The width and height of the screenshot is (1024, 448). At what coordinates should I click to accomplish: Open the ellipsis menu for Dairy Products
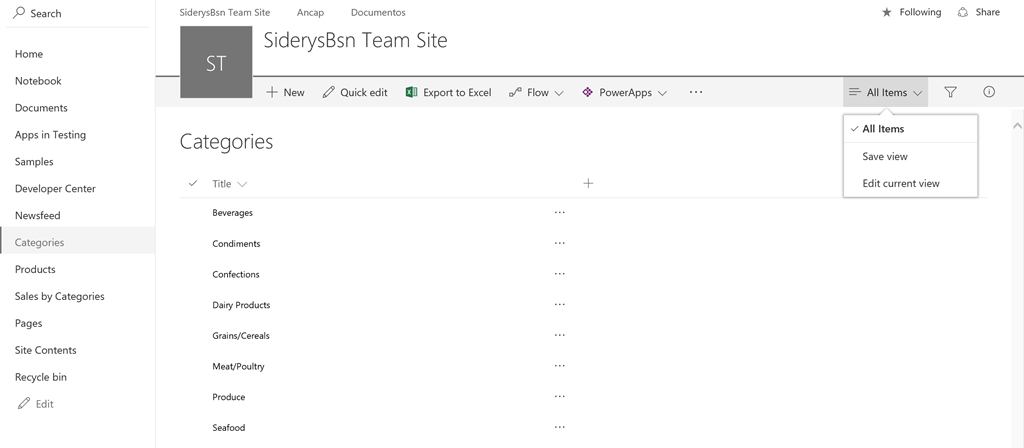(560, 304)
